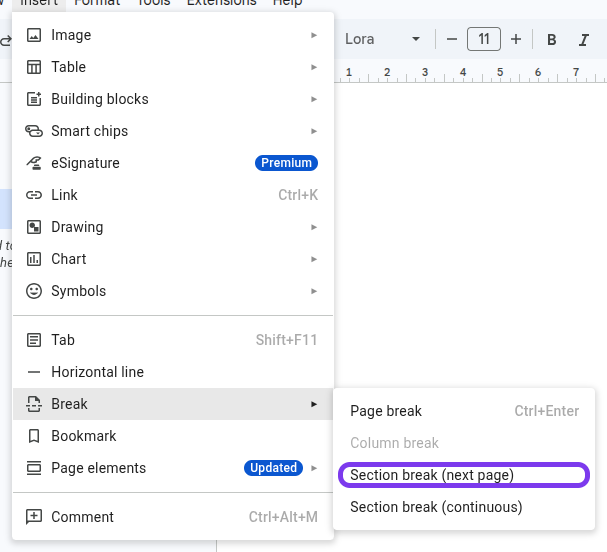Click the Tab document icon

(34, 340)
